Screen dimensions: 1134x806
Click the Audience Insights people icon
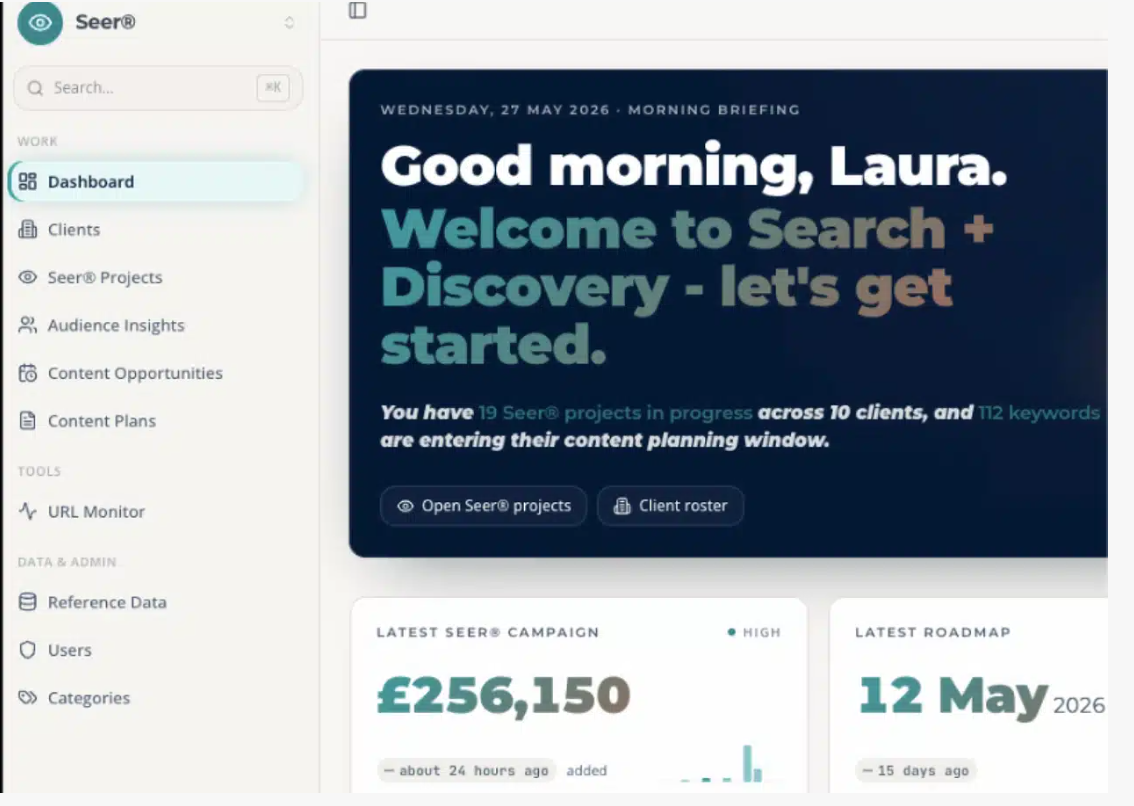pyautogui.click(x=27, y=325)
